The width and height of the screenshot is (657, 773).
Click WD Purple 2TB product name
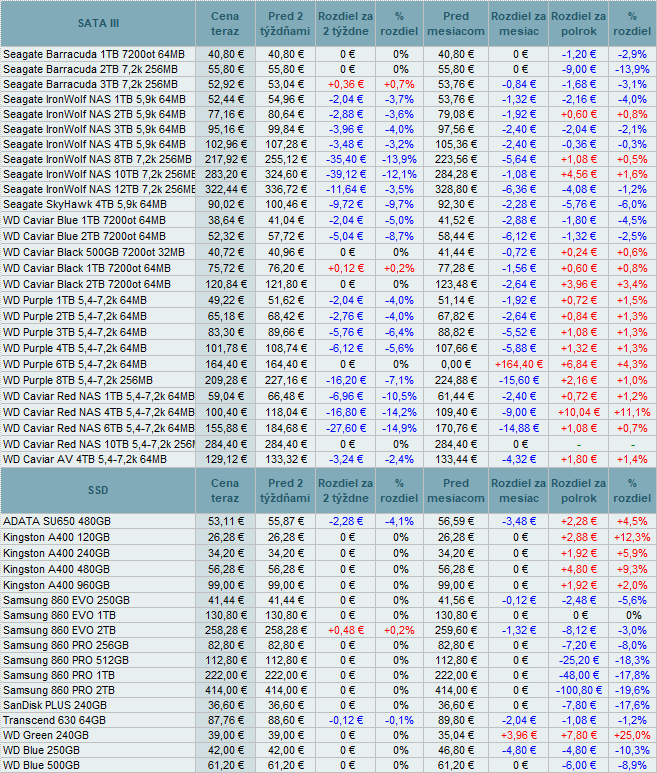click(75, 316)
